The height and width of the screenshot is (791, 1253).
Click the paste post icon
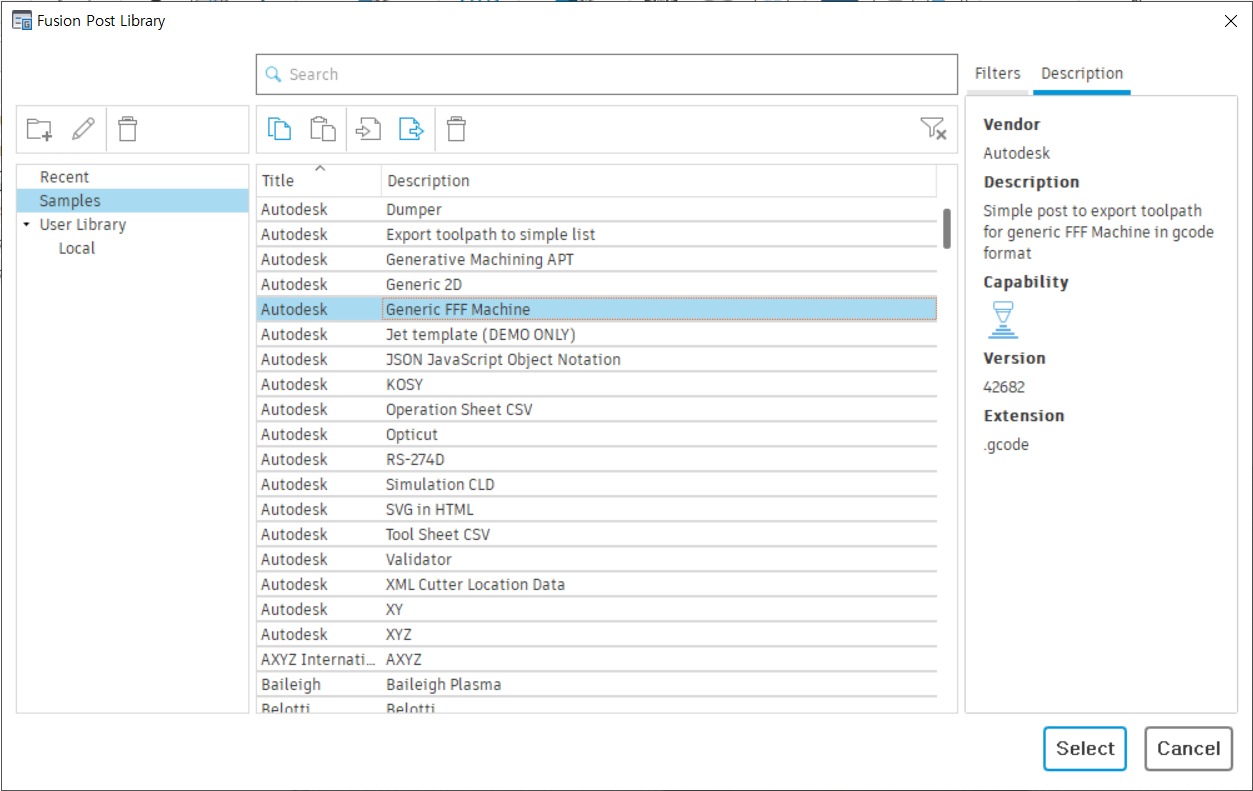tap(322, 129)
